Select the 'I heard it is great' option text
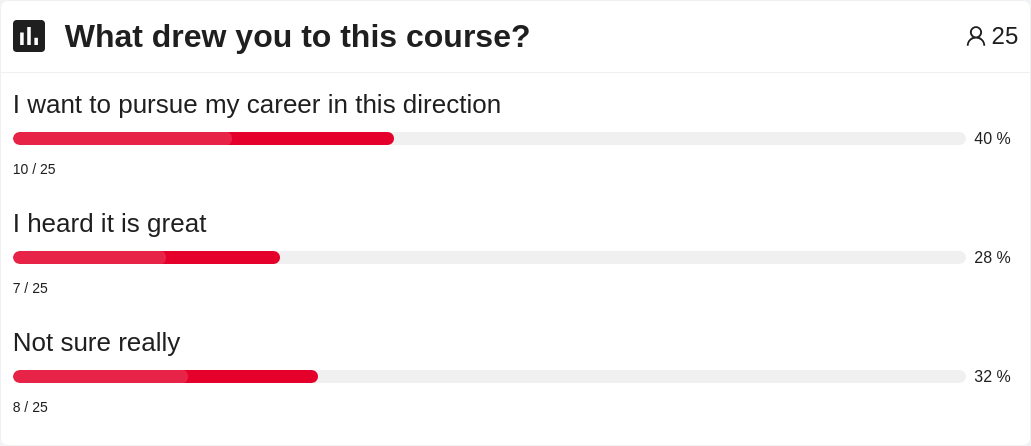This screenshot has height=446, width=1031. pos(110,223)
